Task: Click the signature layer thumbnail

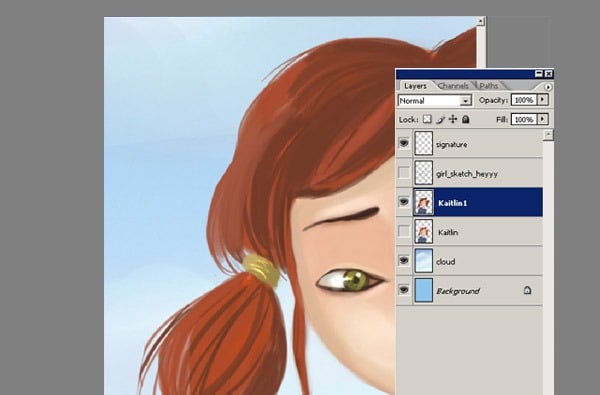Action: pyautogui.click(x=424, y=143)
